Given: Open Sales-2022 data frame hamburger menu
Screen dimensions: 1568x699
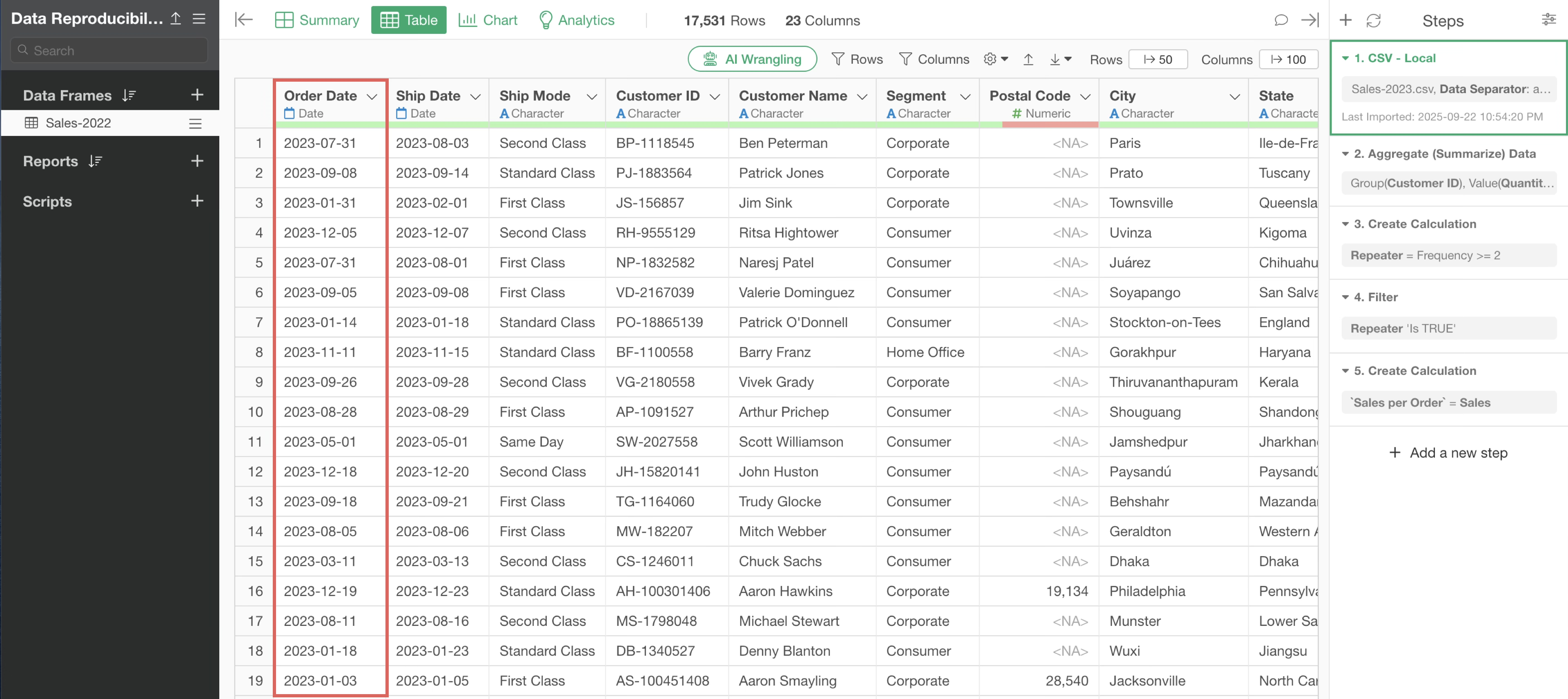Looking at the screenshot, I should click(196, 124).
